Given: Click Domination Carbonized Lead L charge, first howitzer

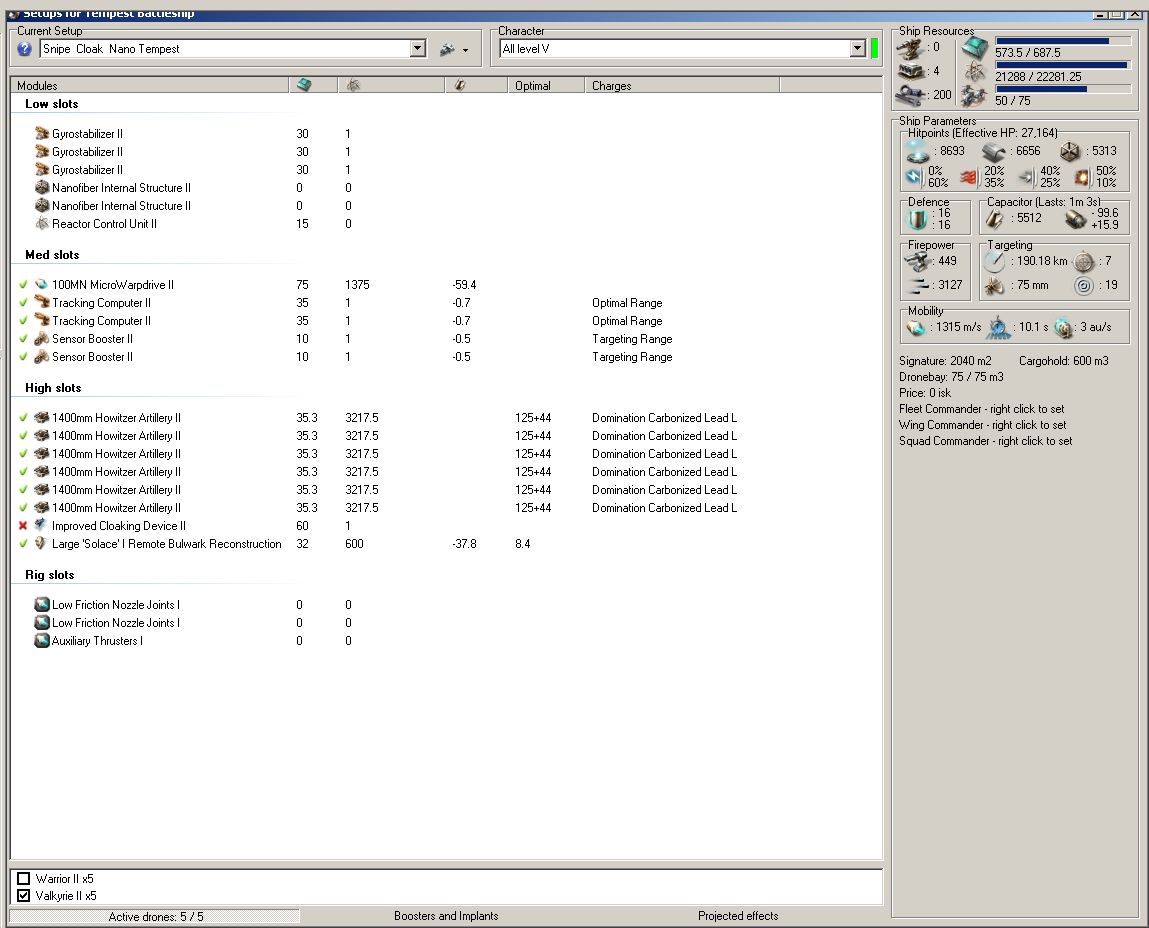Looking at the screenshot, I should click(x=664, y=418).
